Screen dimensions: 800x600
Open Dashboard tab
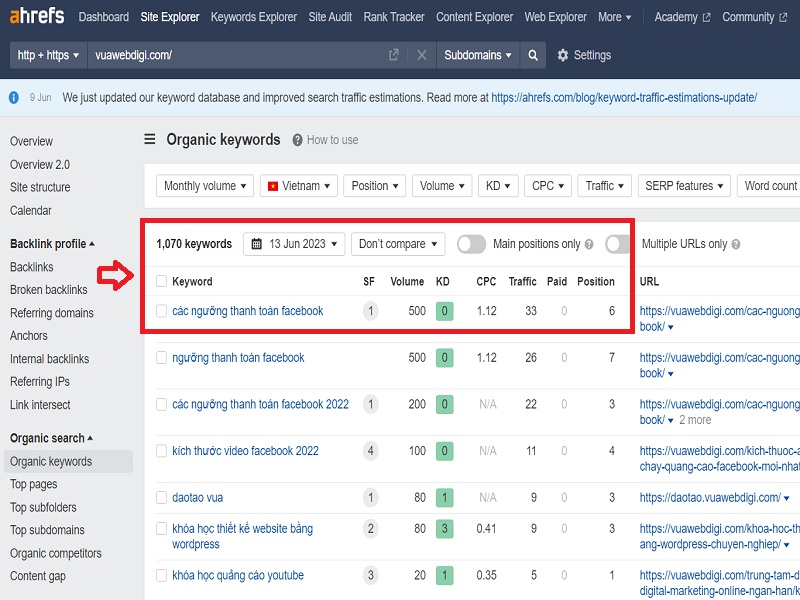click(104, 17)
